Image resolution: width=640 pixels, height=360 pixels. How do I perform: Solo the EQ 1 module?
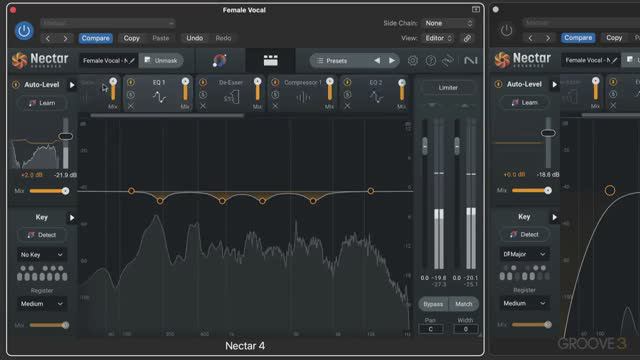[x=131, y=95]
